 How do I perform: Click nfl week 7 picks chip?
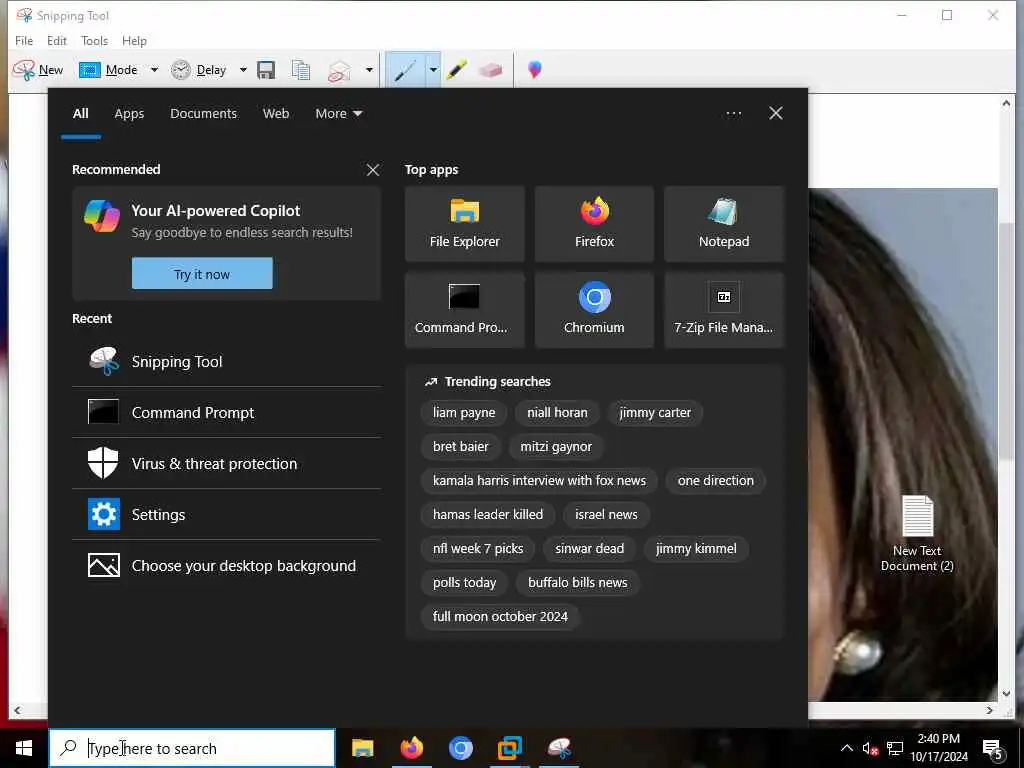[x=478, y=549]
